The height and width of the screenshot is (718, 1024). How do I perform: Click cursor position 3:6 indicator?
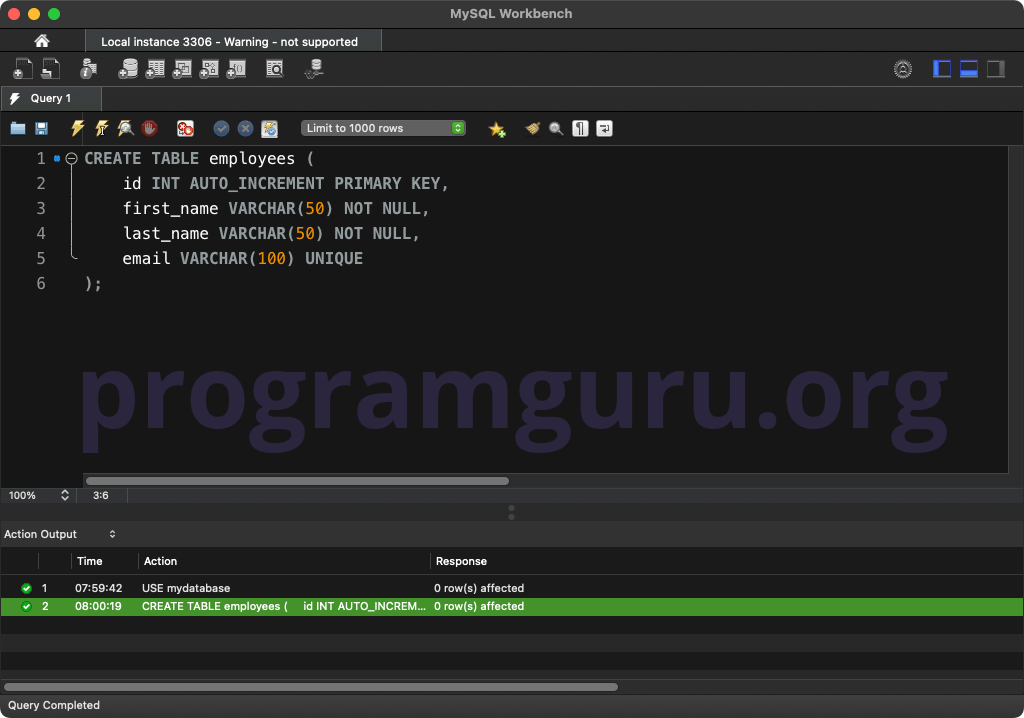[x=101, y=495]
